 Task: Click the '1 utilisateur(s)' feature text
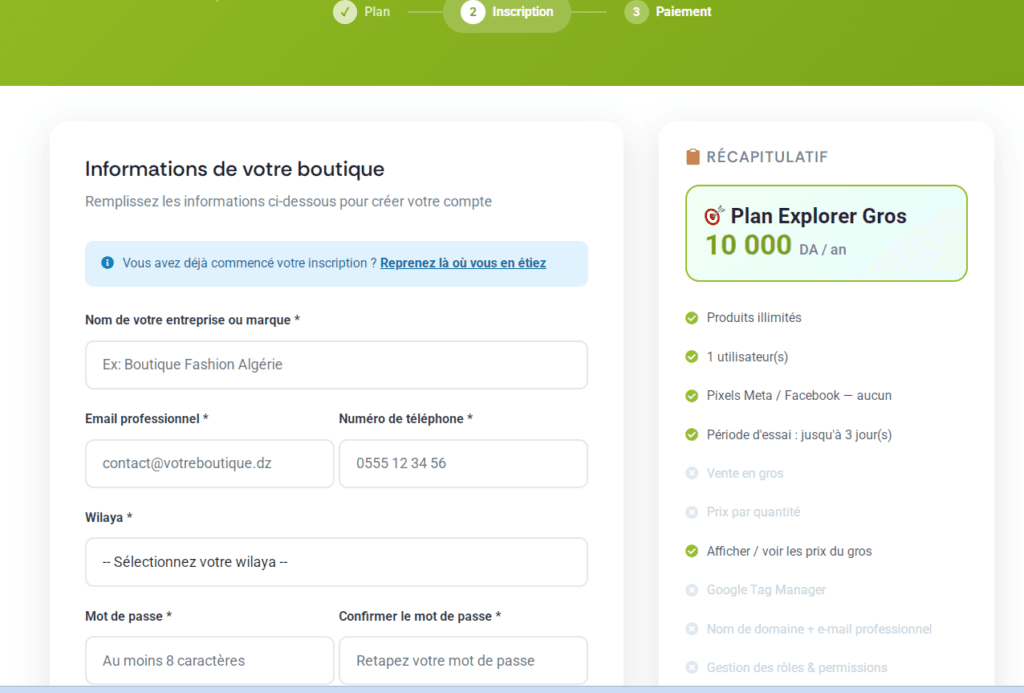click(x=747, y=357)
